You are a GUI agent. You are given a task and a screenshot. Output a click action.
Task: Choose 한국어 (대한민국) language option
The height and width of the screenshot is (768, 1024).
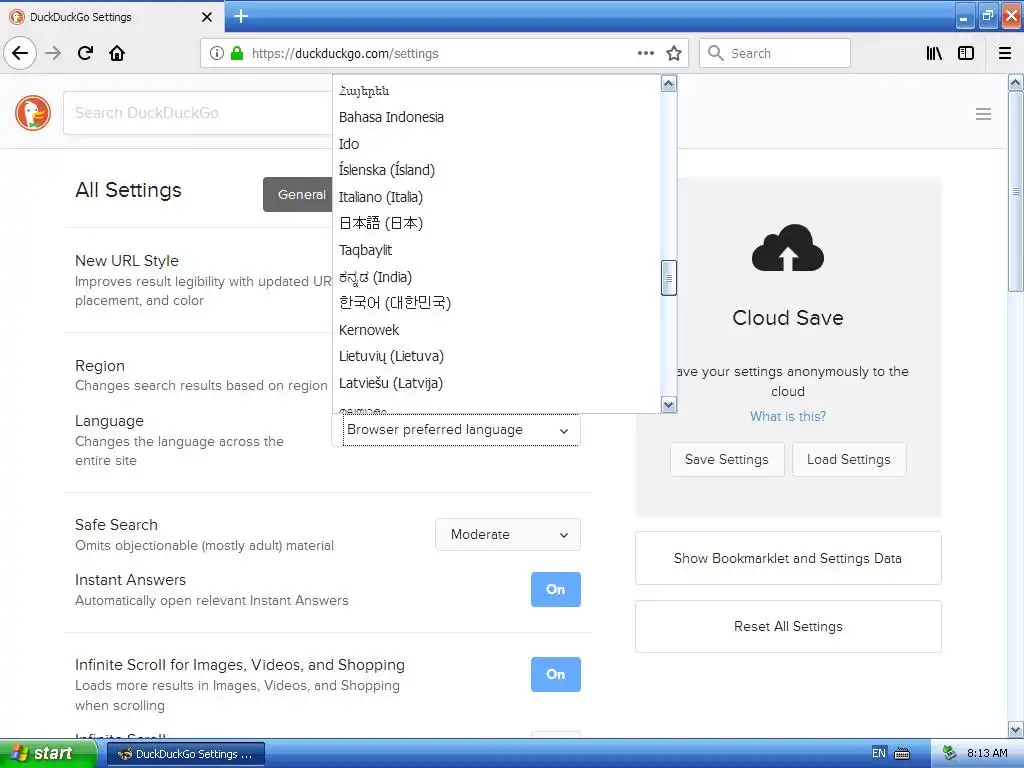[x=496, y=303]
